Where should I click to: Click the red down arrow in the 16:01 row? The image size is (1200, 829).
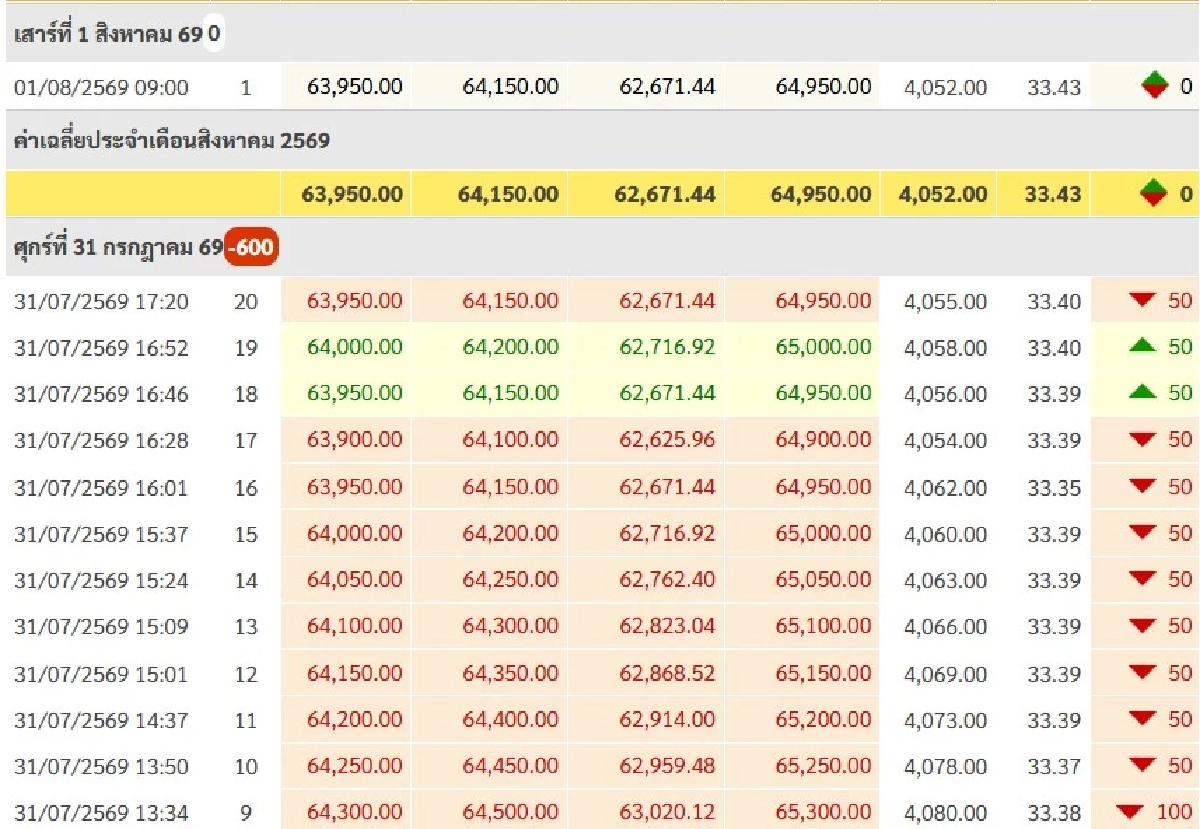pos(1142,487)
